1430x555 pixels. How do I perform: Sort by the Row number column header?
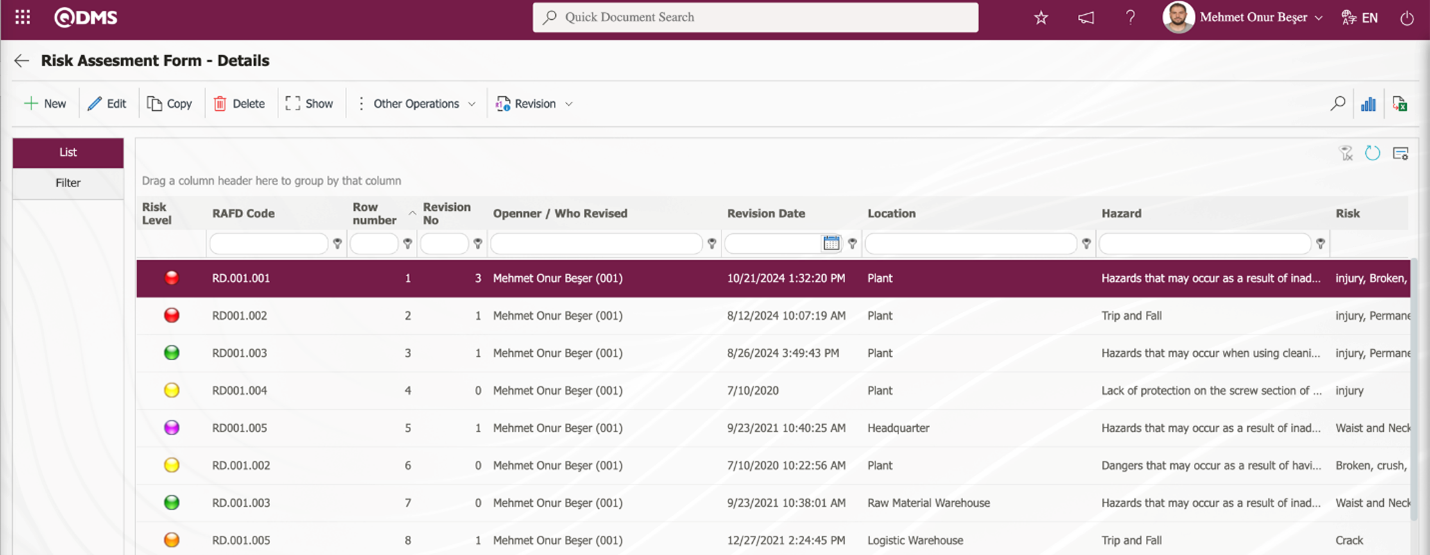374,213
